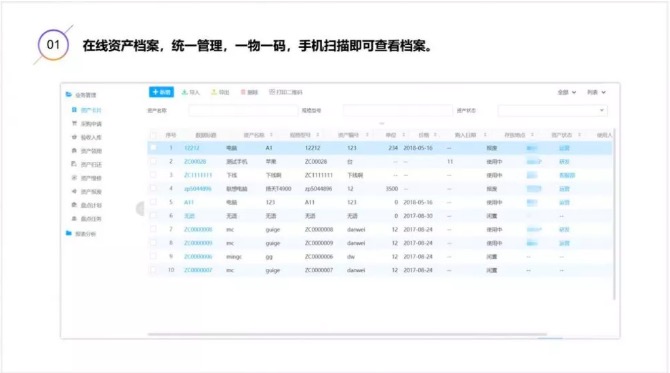Open 盘点计划 item in sidebar

(87, 205)
